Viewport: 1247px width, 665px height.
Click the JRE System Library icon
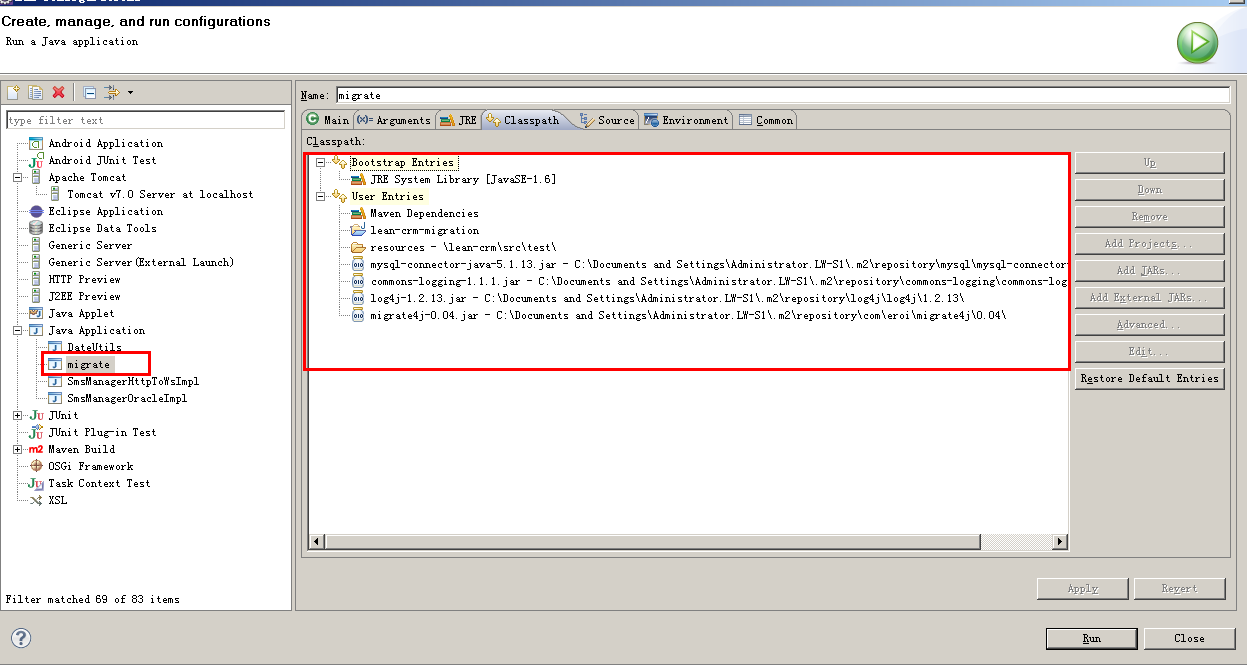click(x=358, y=180)
